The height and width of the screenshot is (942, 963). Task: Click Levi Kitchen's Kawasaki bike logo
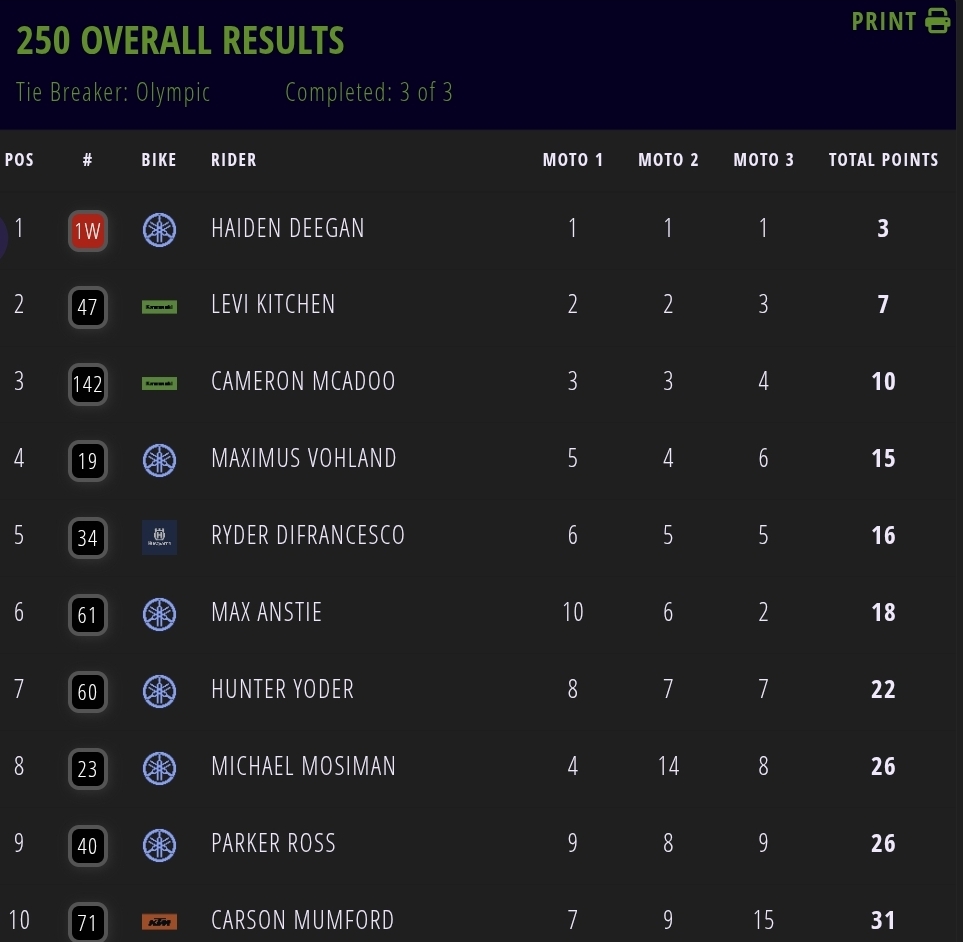(x=159, y=307)
